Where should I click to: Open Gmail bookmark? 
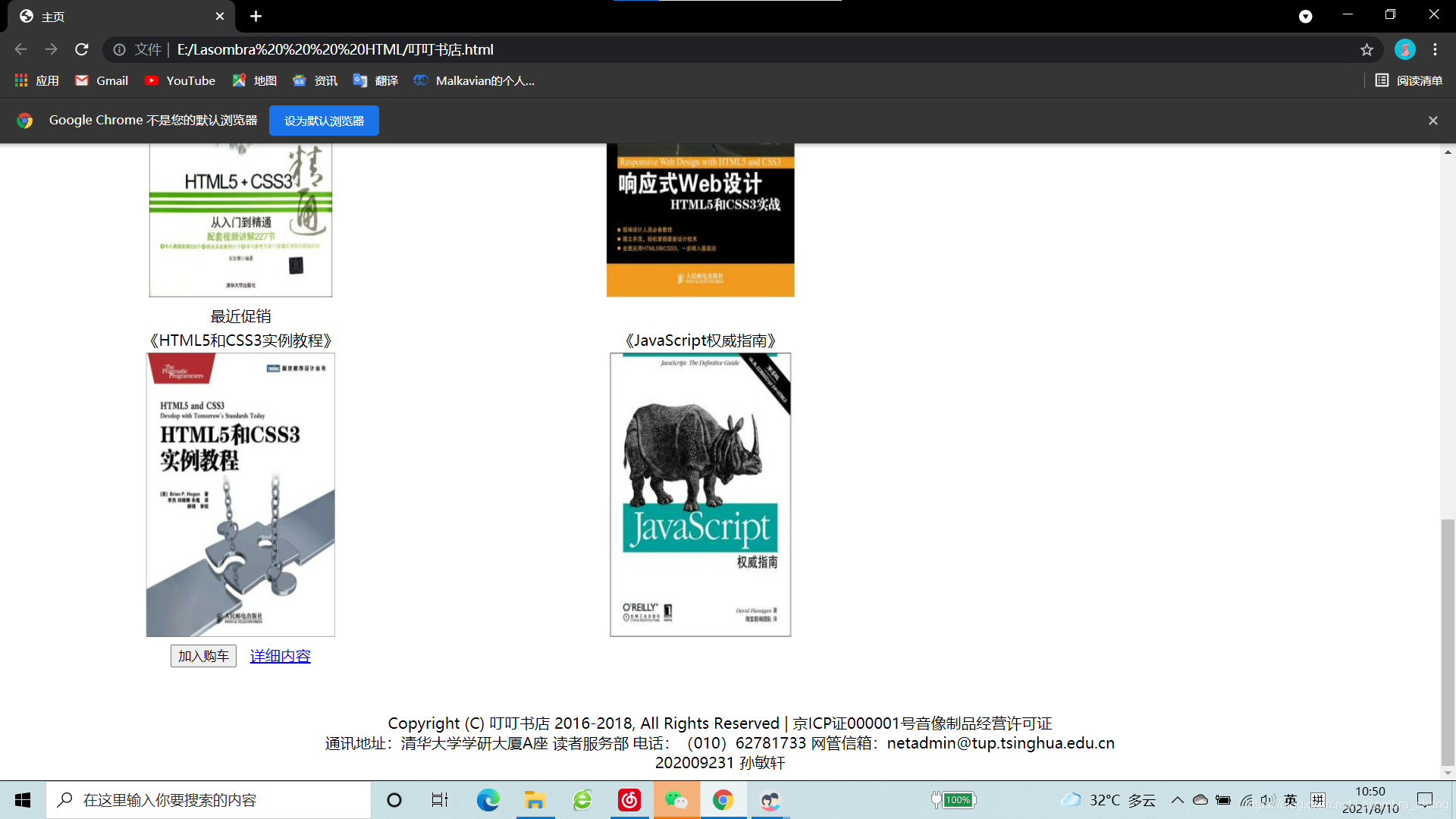pyautogui.click(x=102, y=80)
